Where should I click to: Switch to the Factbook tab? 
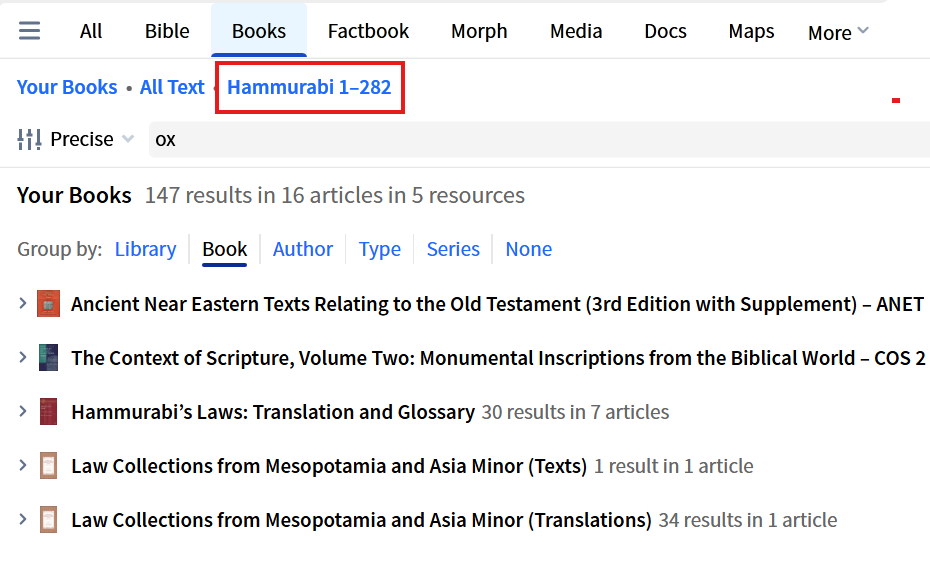coord(368,31)
